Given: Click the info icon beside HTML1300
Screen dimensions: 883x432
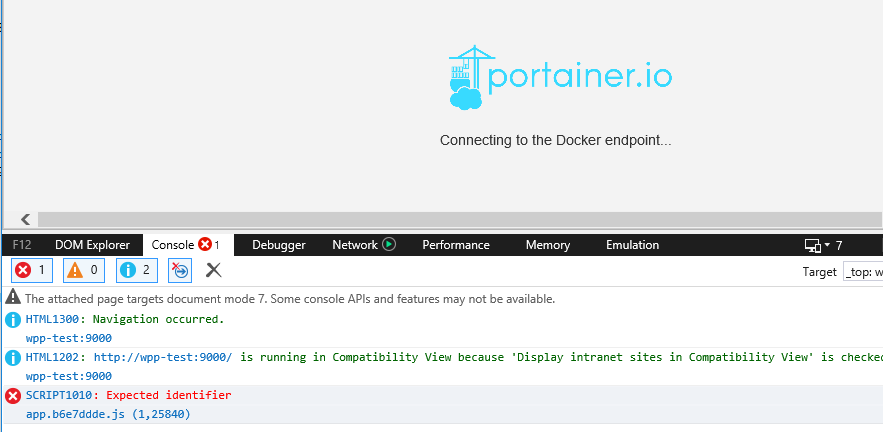Looking at the screenshot, I should [13, 320].
